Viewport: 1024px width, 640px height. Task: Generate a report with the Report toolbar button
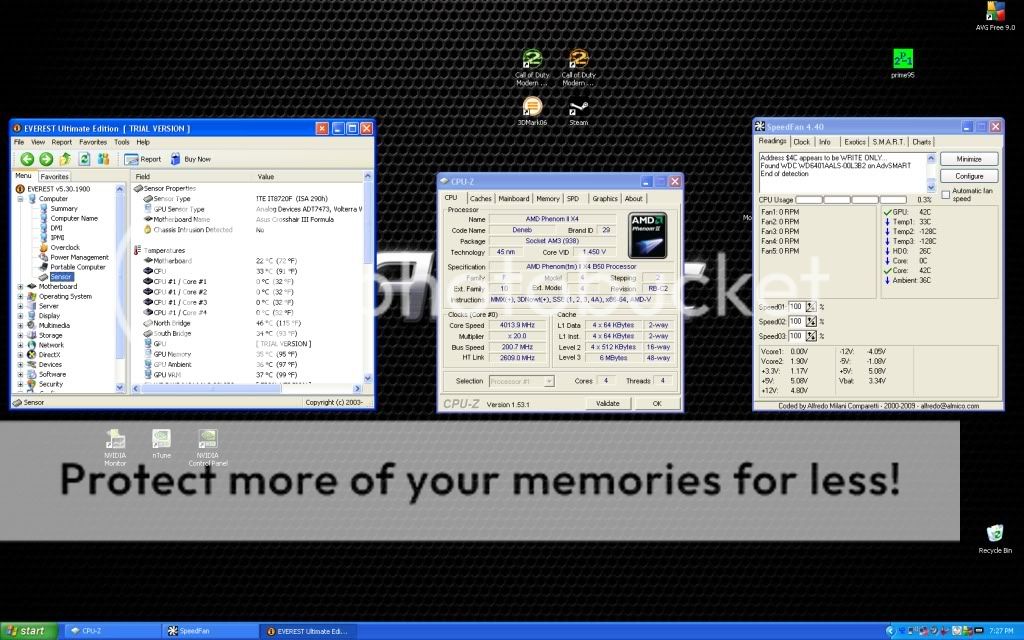[x=142, y=159]
